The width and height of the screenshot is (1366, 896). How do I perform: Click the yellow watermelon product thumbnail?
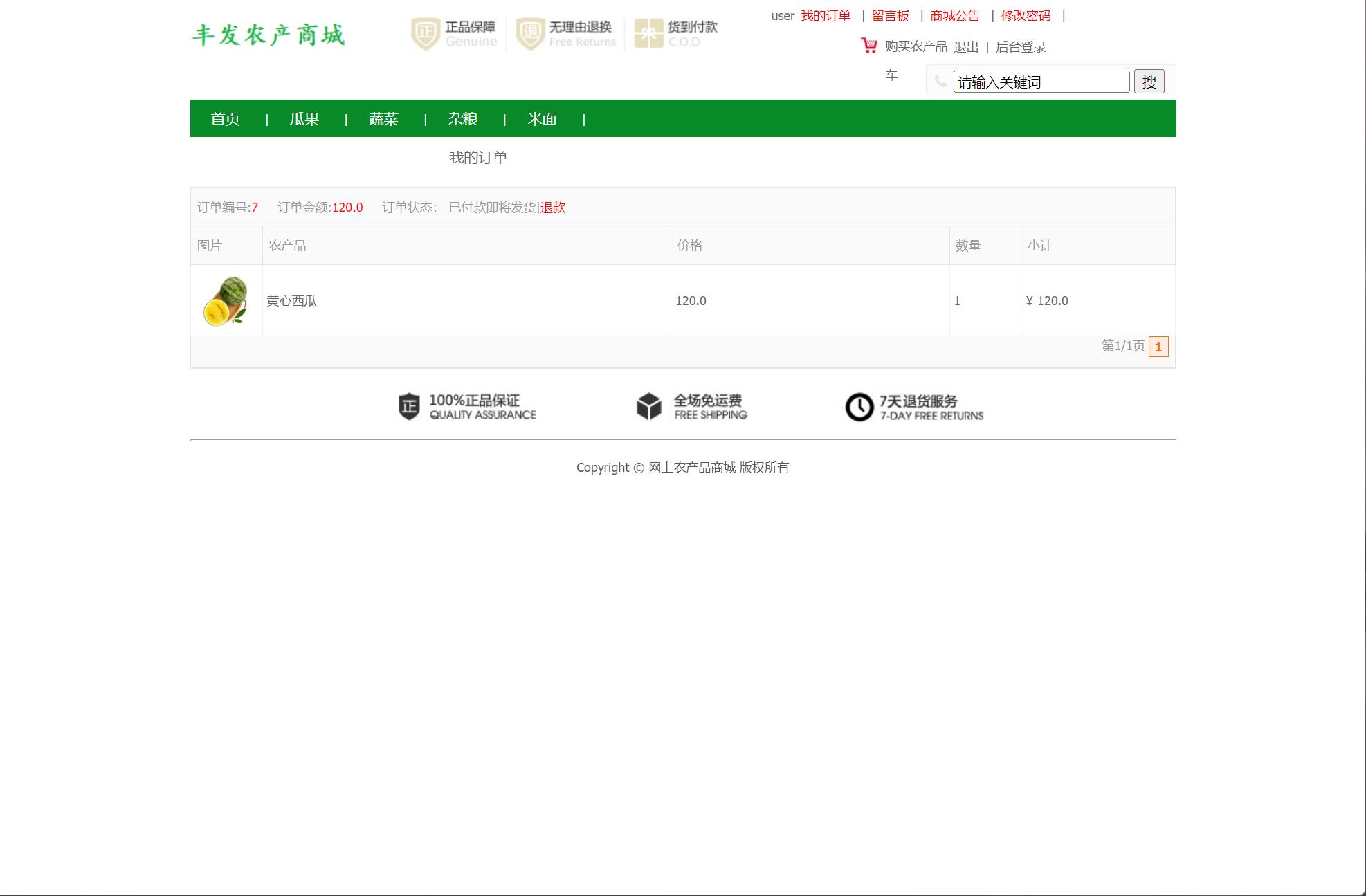(x=224, y=300)
